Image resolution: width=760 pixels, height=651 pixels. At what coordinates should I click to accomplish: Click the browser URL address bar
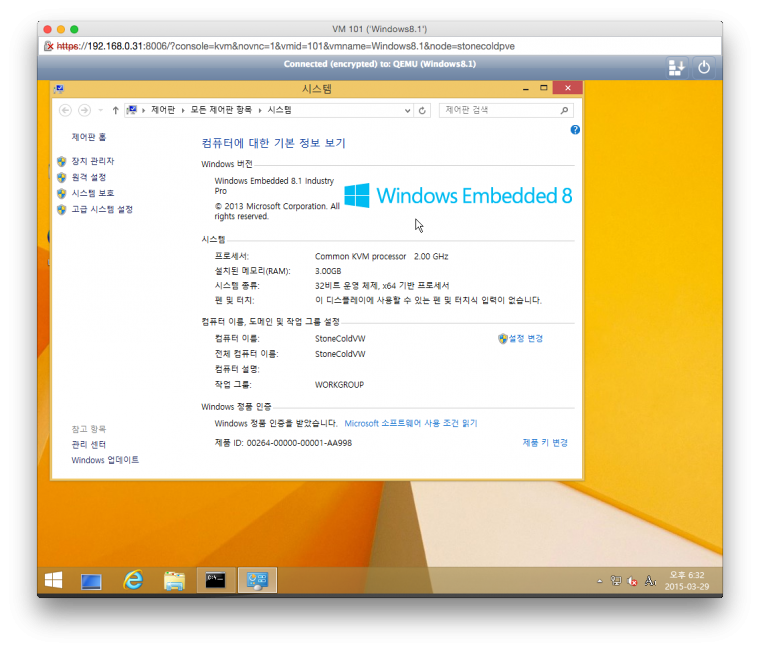pos(380,46)
